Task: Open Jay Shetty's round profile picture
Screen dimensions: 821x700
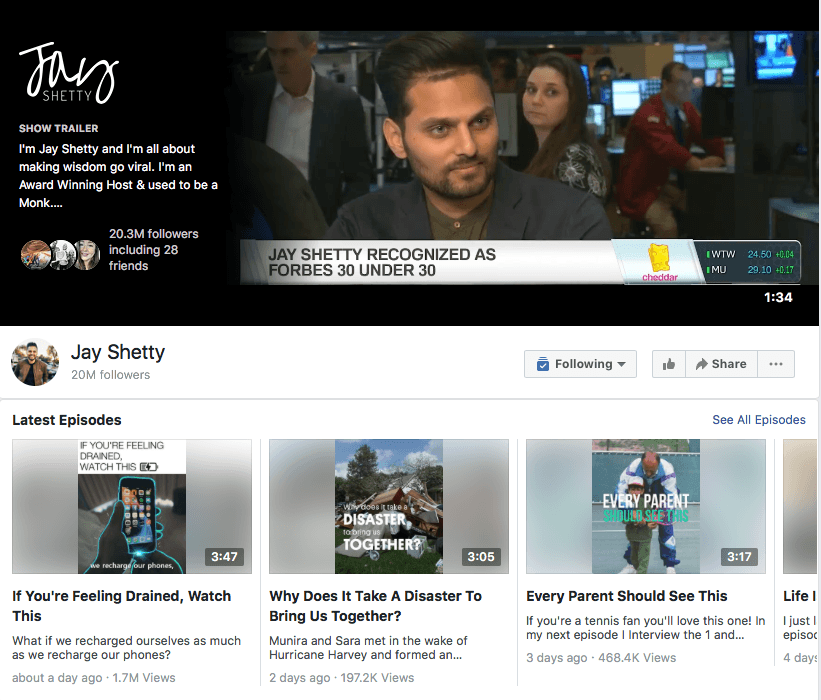Action: coord(35,362)
